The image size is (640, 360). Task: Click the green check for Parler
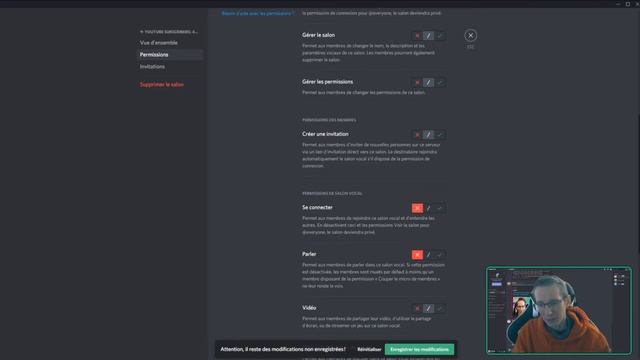pos(440,255)
